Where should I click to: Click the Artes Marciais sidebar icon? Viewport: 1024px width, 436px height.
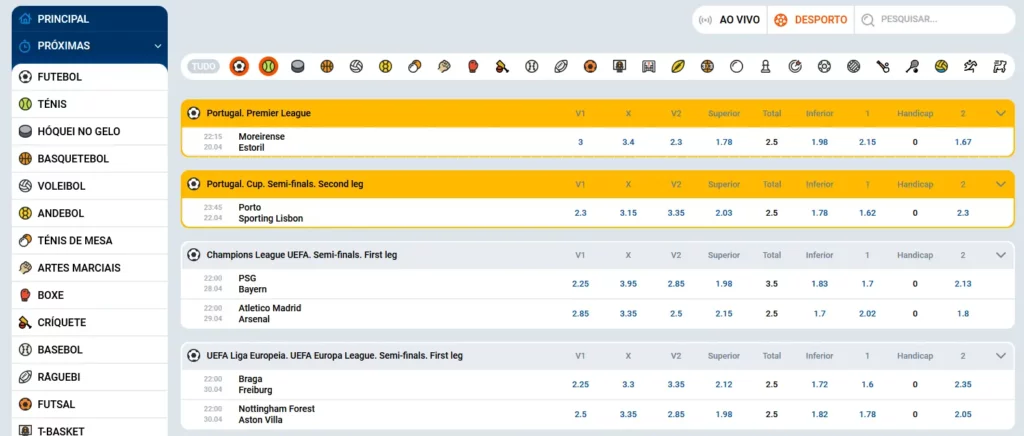25,268
